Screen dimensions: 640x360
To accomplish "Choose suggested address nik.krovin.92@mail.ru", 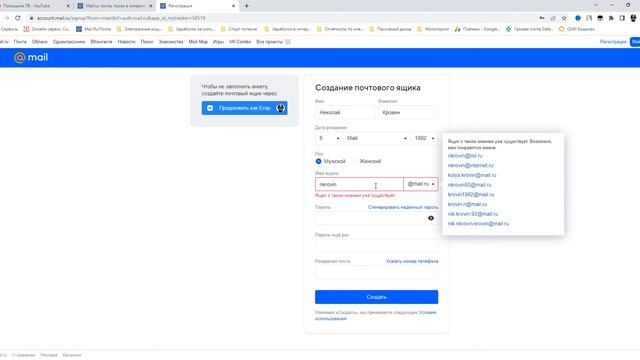I will tap(473, 213).
